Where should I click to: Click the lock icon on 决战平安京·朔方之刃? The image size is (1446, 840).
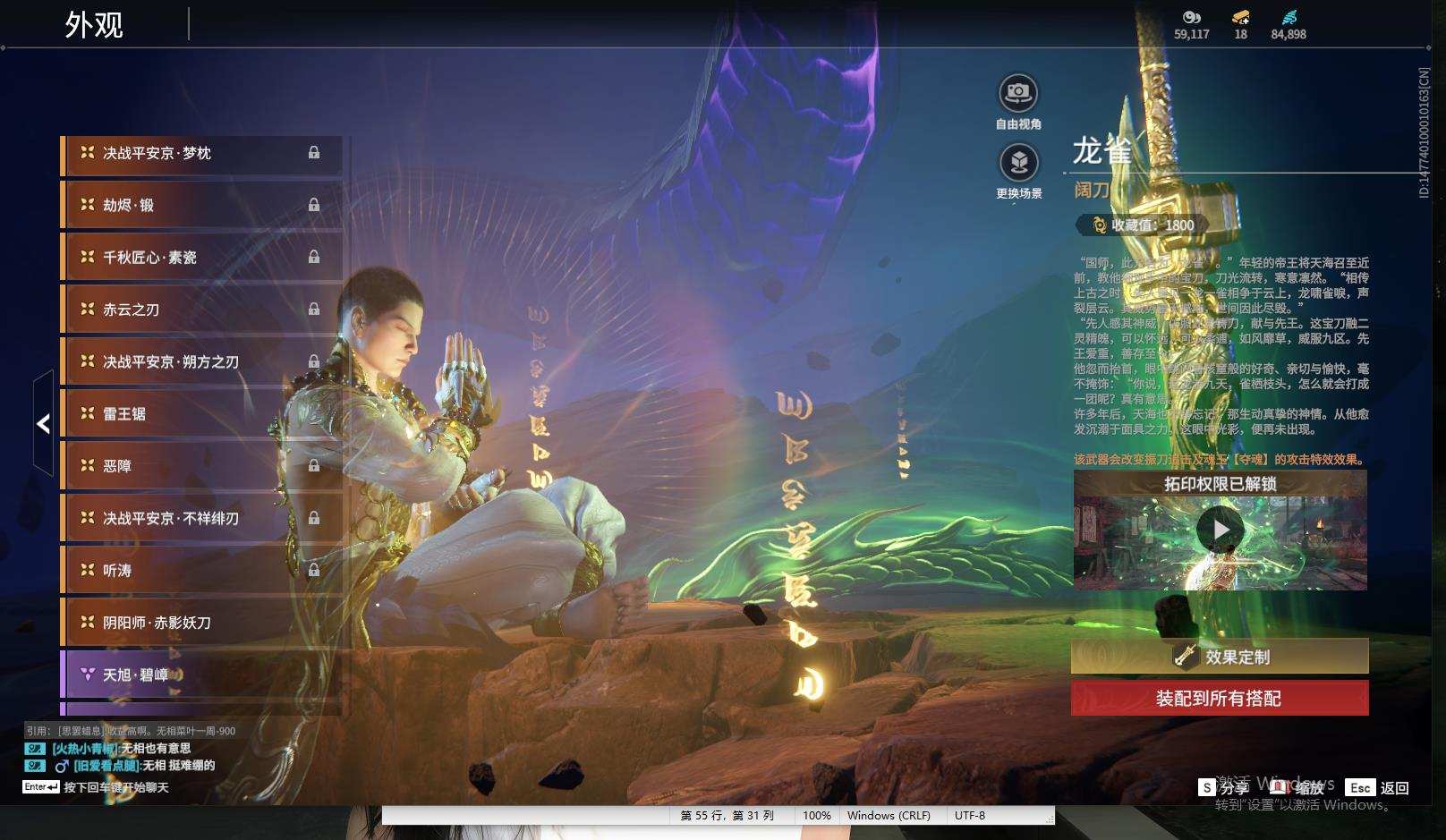tap(314, 361)
